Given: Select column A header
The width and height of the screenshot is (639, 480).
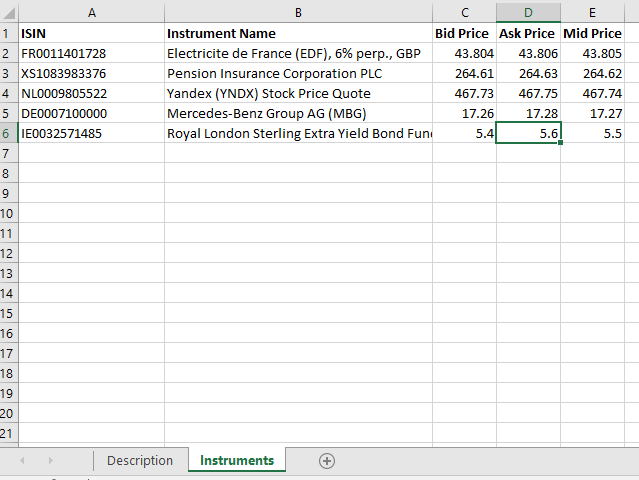Looking at the screenshot, I should 92,13.
